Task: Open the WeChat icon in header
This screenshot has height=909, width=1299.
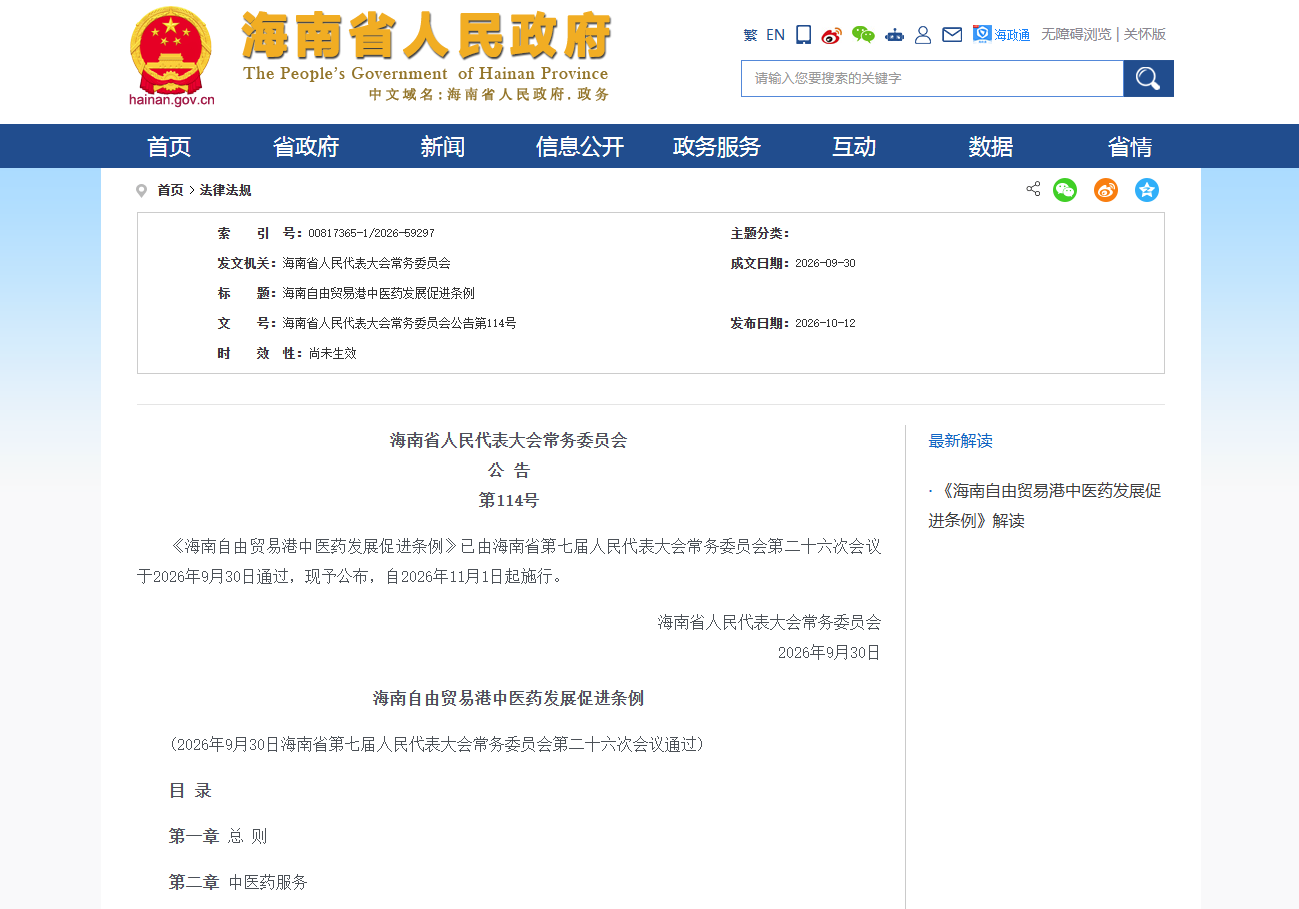Action: pos(863,35)
